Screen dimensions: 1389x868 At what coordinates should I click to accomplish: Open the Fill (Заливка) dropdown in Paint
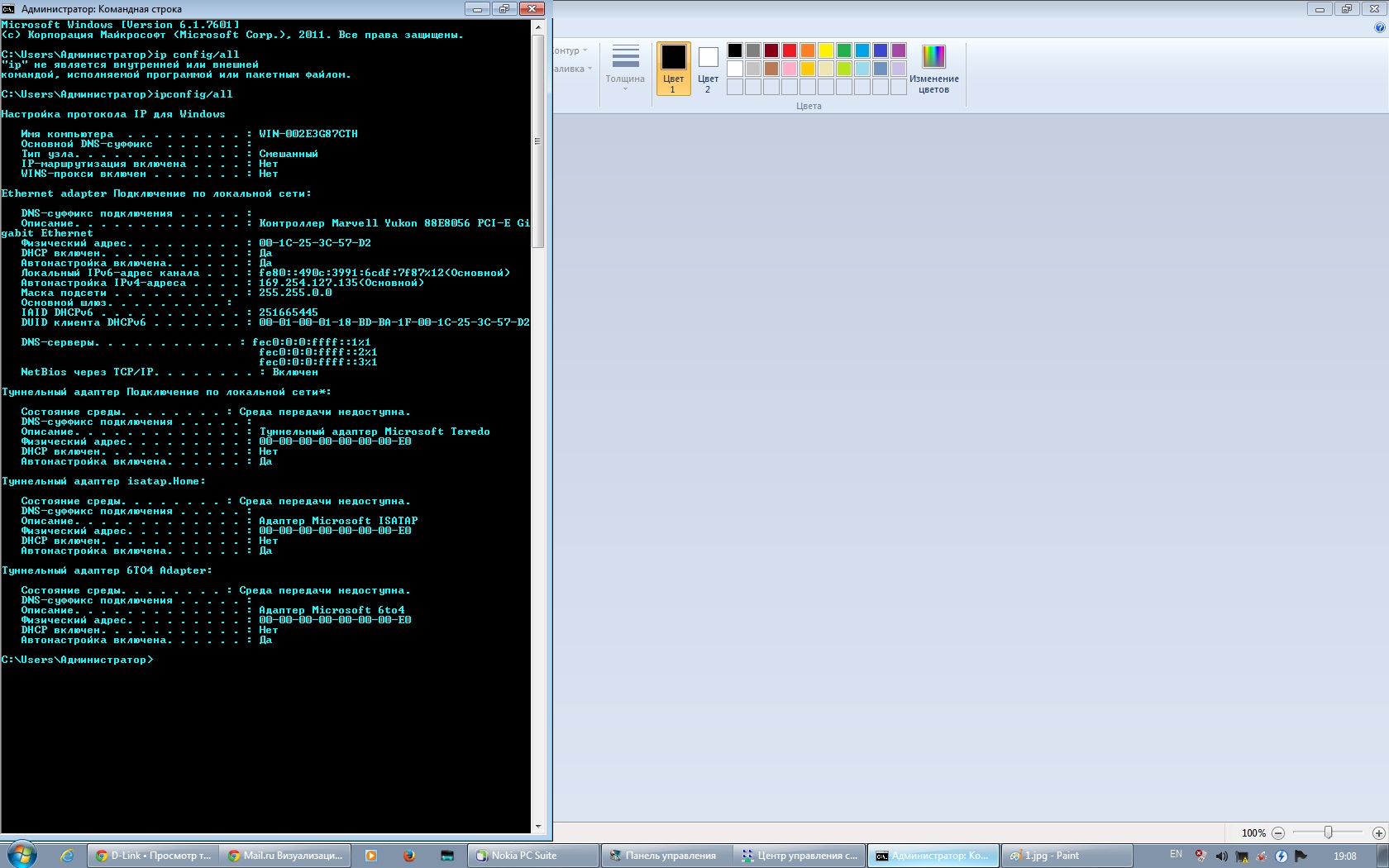click(x=572, y=69)
